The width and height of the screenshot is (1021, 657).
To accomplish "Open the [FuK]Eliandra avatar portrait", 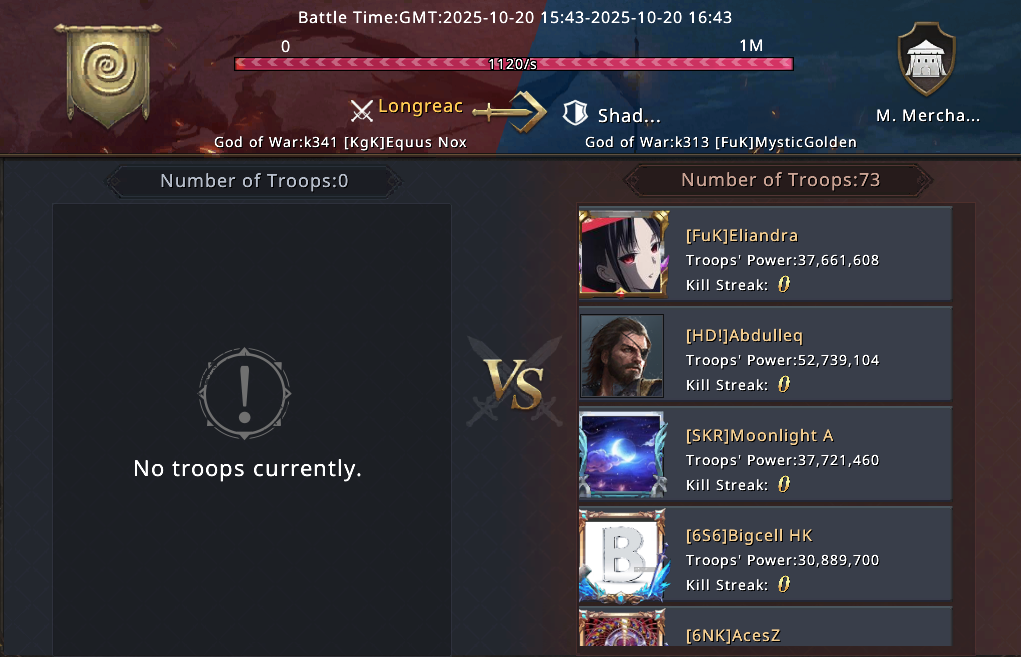I will pos(623,254).
